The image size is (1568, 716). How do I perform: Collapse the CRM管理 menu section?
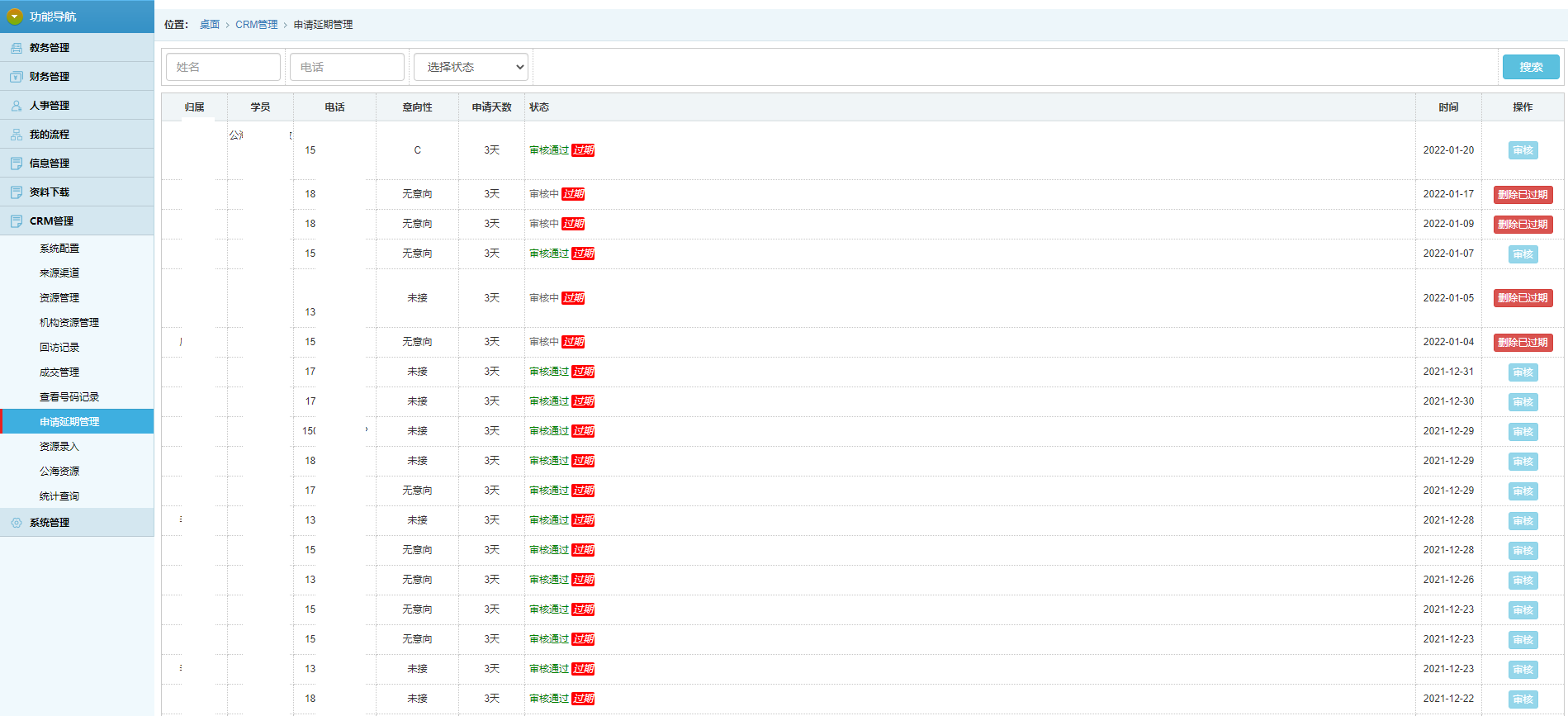(51, 221)
